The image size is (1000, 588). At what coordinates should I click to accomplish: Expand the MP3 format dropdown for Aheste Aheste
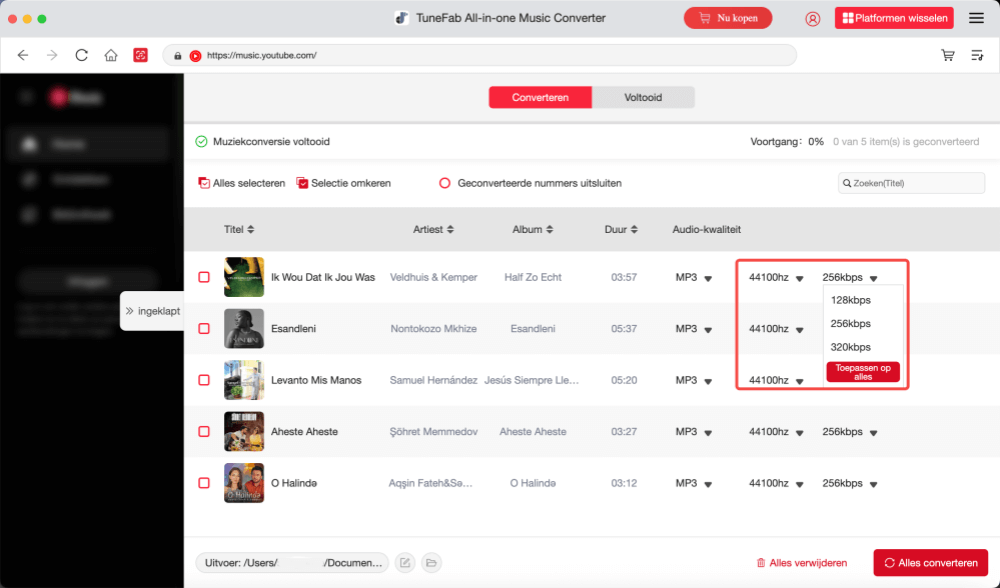tap(708, 432)
